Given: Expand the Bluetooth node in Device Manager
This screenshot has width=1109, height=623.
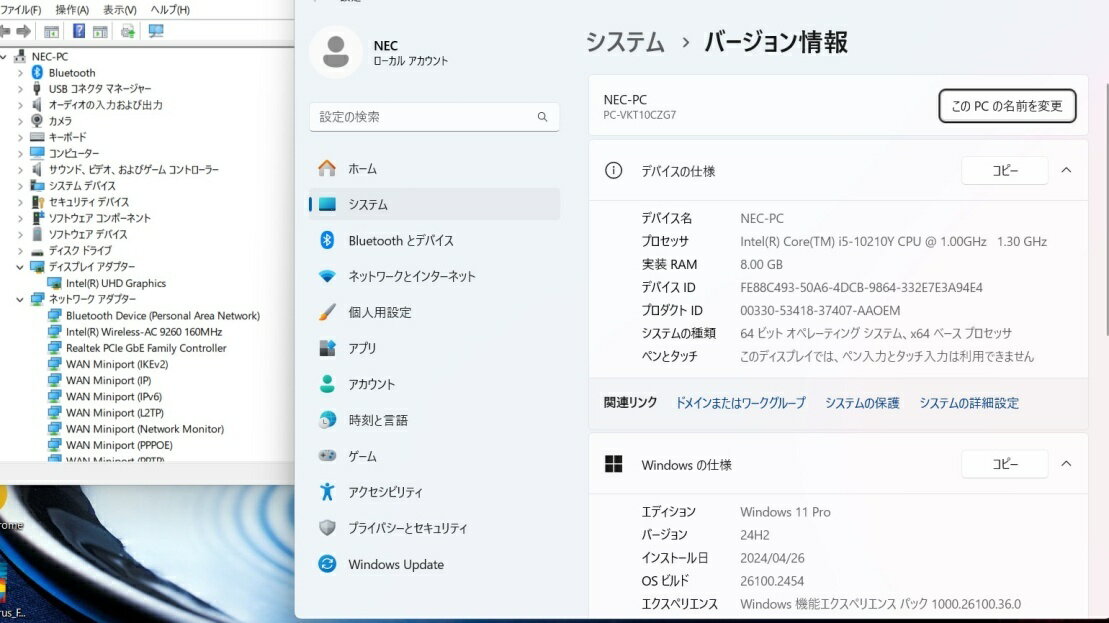Looking at the screenshot, I should [x=20, y=73].
